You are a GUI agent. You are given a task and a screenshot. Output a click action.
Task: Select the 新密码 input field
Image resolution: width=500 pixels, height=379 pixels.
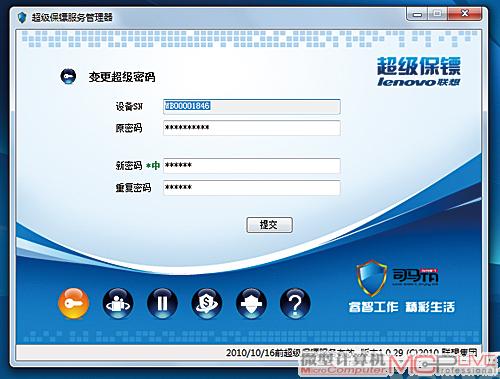tap(252, 166)
